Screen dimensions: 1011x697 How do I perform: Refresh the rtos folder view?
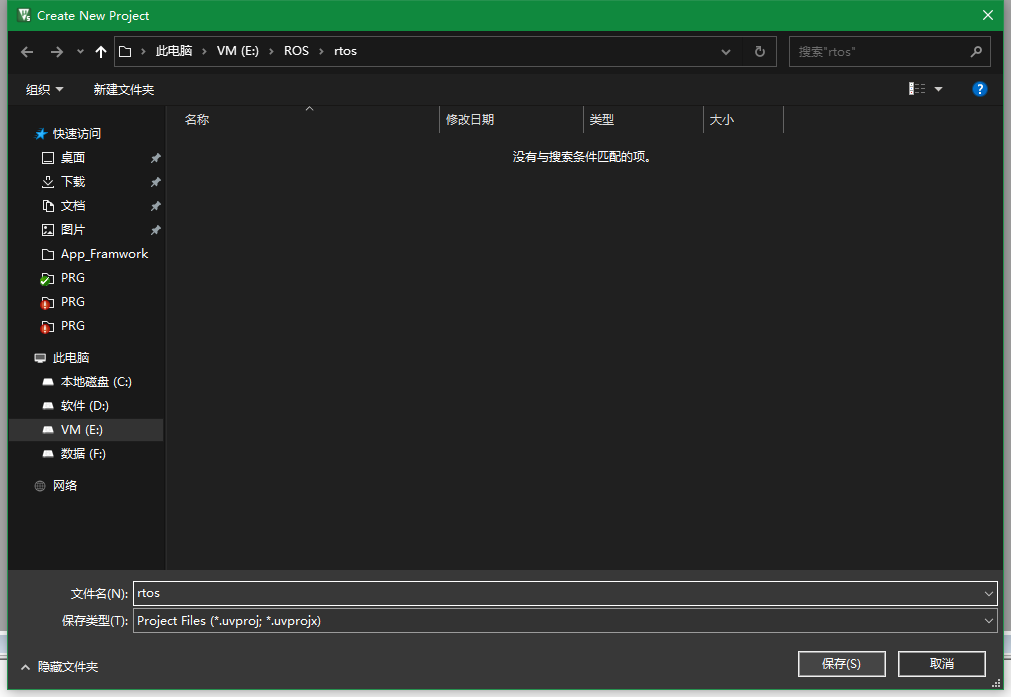click(x=760, y=52)
